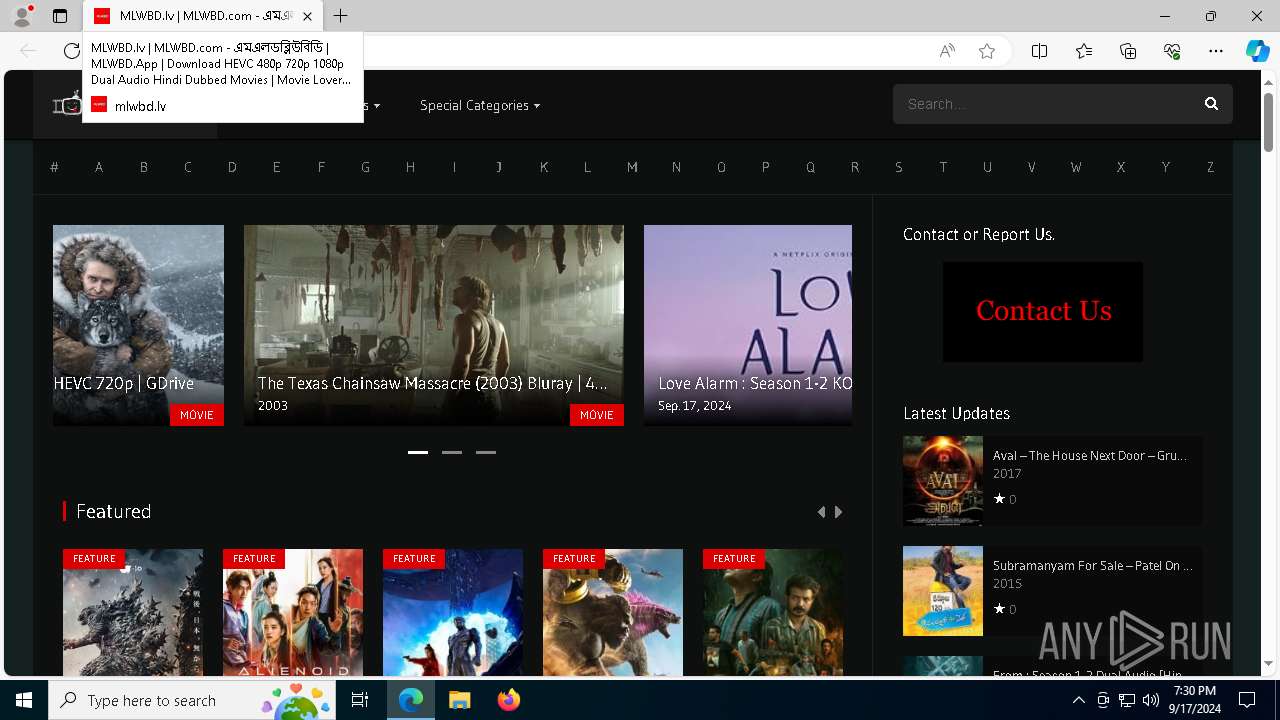Show hidden system tray icons
The width and height of the screenshot is (1280, 720).
pos(1078,700)
